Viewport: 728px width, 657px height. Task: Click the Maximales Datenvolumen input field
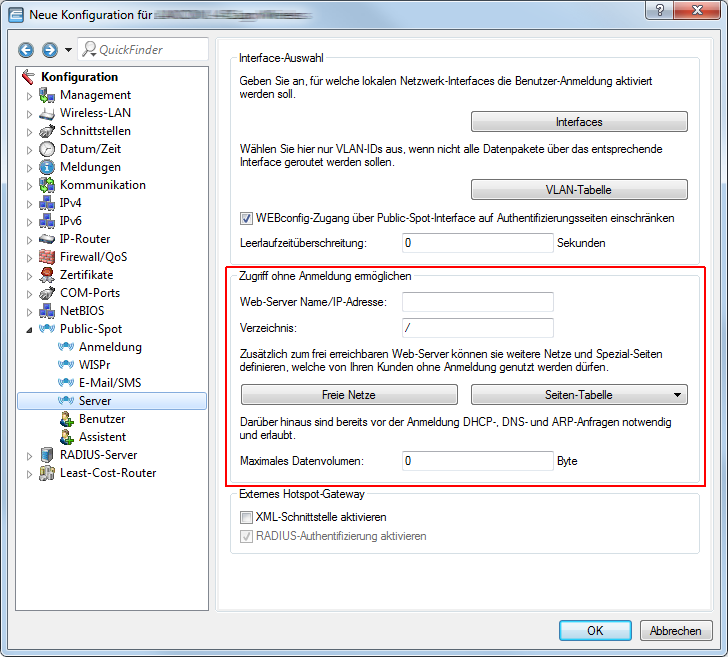click(x=477, y=461)
